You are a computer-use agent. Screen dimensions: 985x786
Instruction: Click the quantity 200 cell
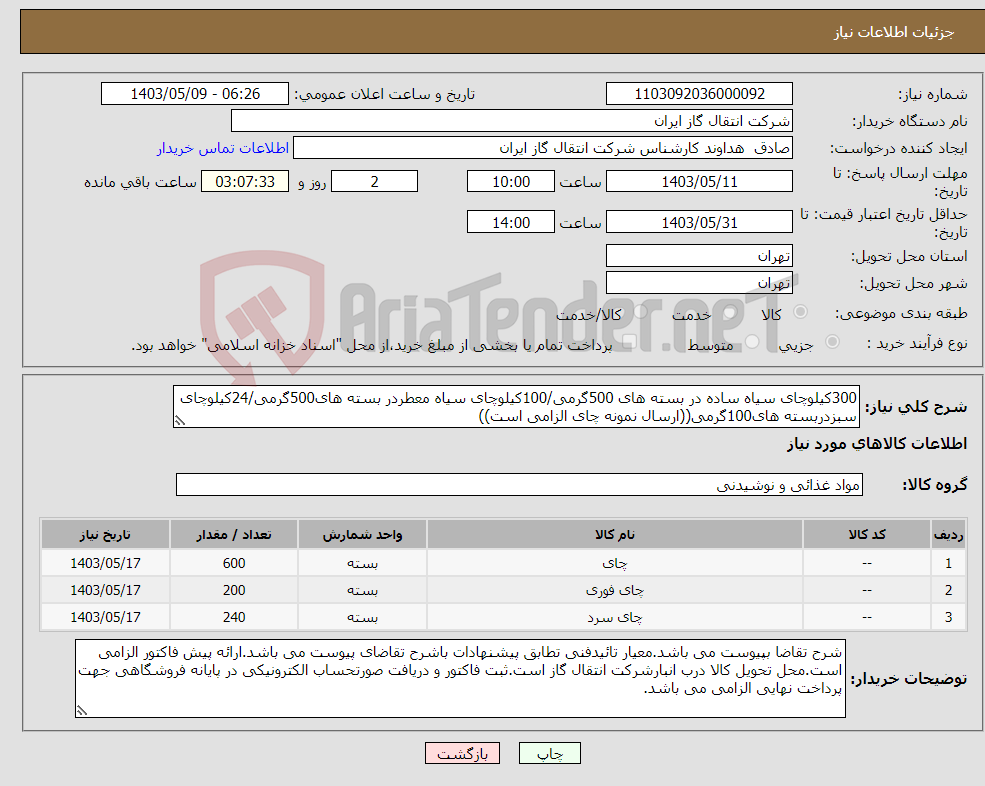coord(234,591)
